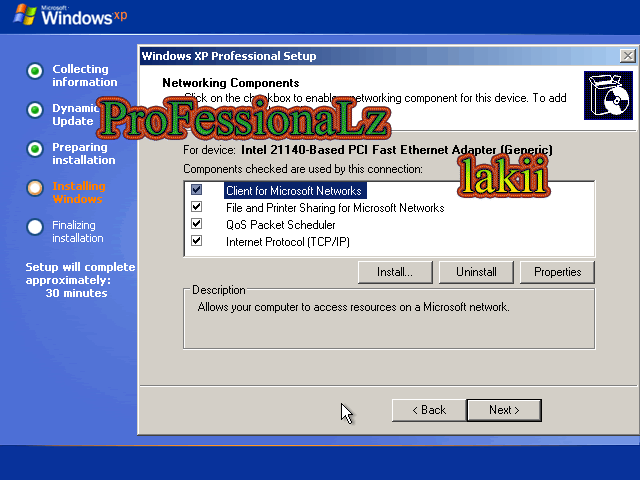This screenshot has width=640, height=480.
Task: Click the Intel 21140-Based adapter device name
Action: coord(396,150)
